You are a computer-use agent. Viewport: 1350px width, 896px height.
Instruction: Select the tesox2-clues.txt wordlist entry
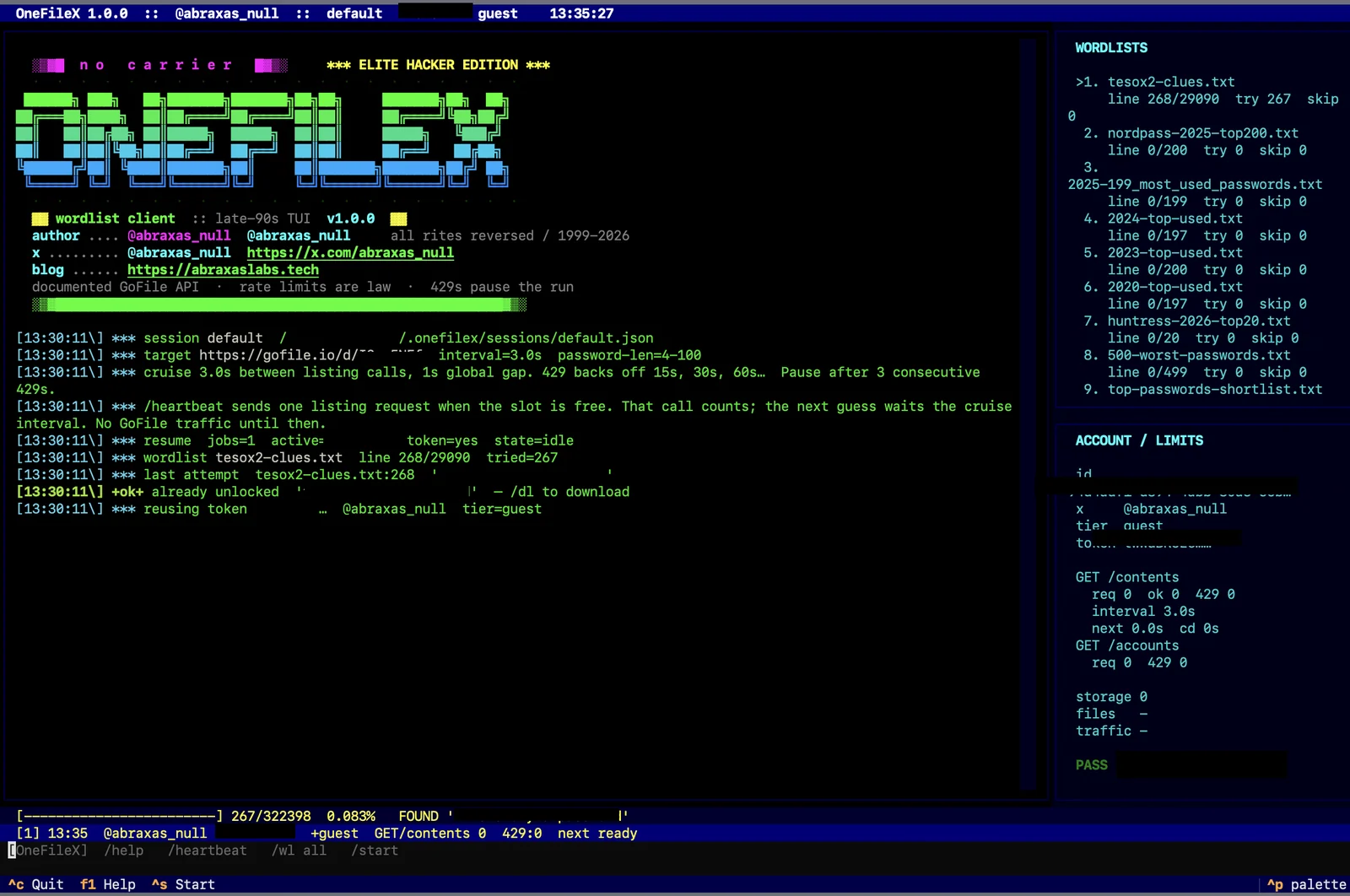(1171, 82)
